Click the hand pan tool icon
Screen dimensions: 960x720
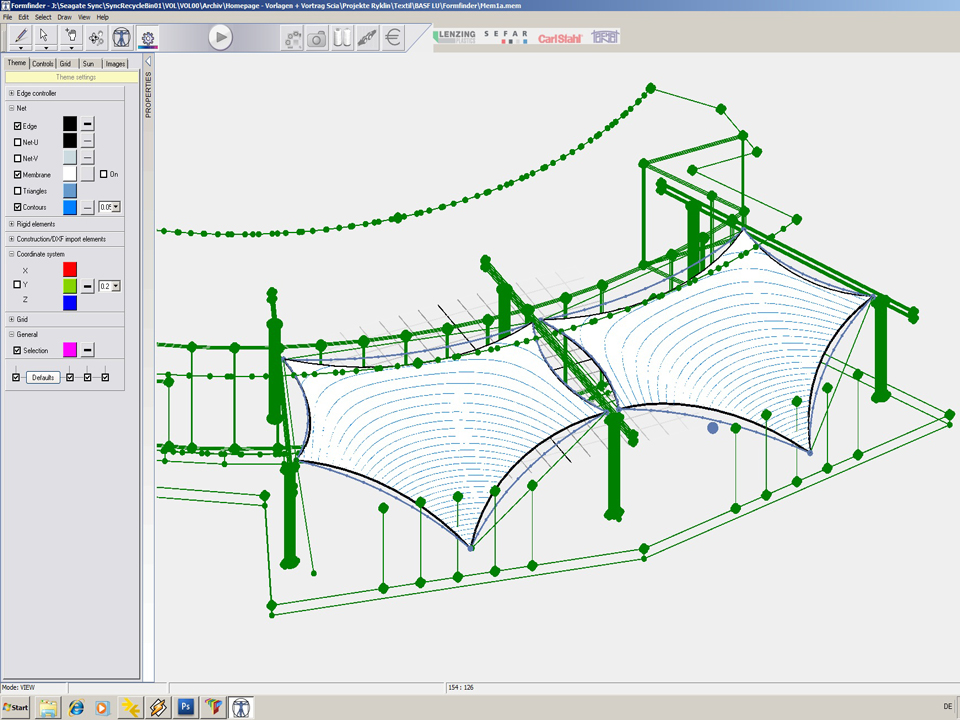click(x=71, y=37)
